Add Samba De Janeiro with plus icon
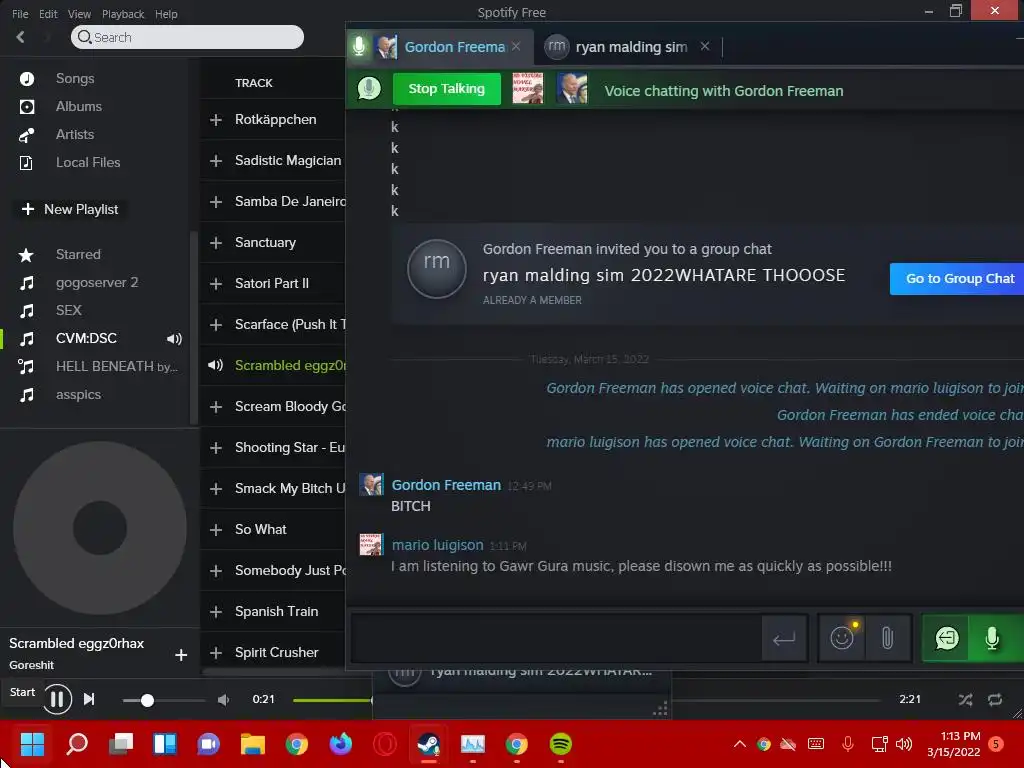 [216, 202]
